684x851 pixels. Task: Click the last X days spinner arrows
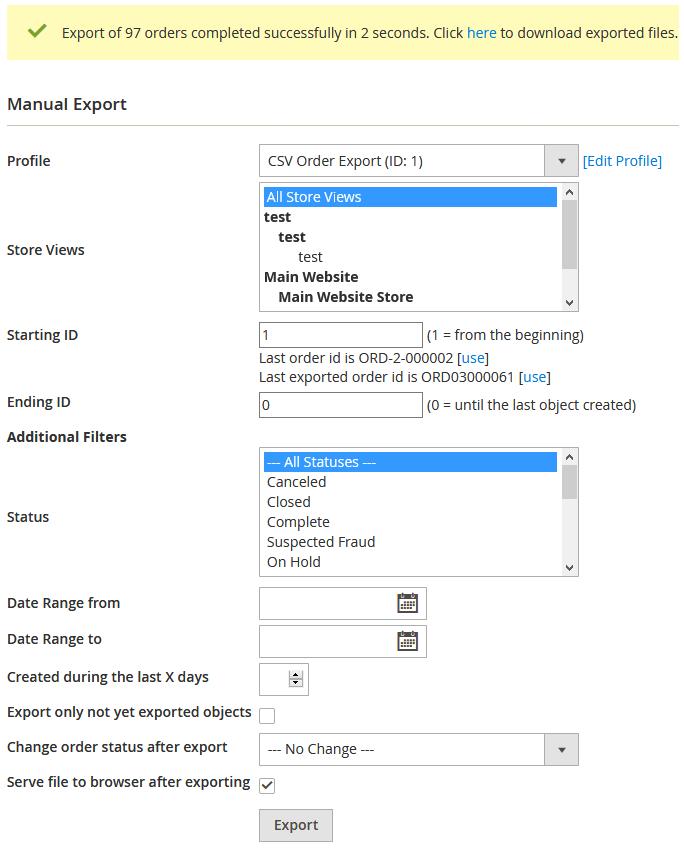tap(296, 678)
